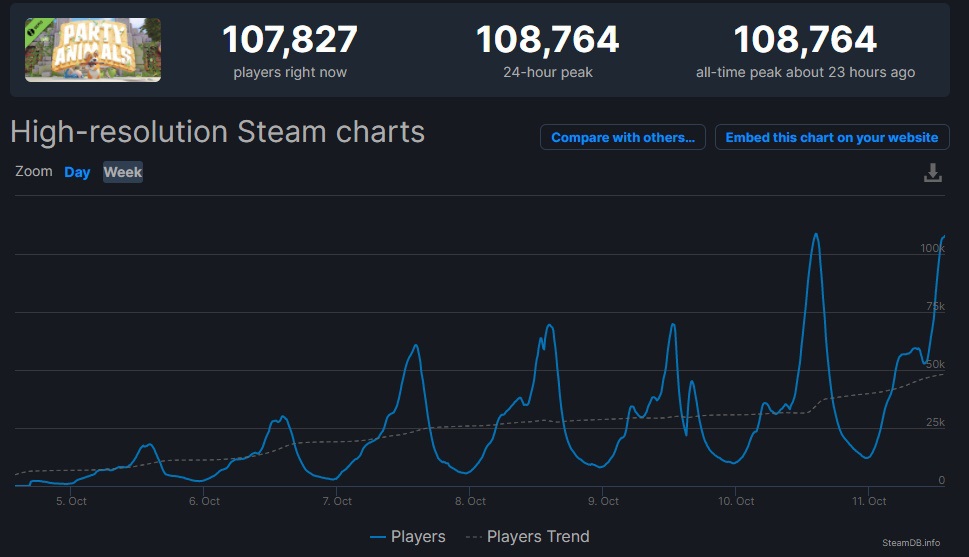Click the 50k y-axis label
This screenshot has height=557, width=969.
[935, 364]
